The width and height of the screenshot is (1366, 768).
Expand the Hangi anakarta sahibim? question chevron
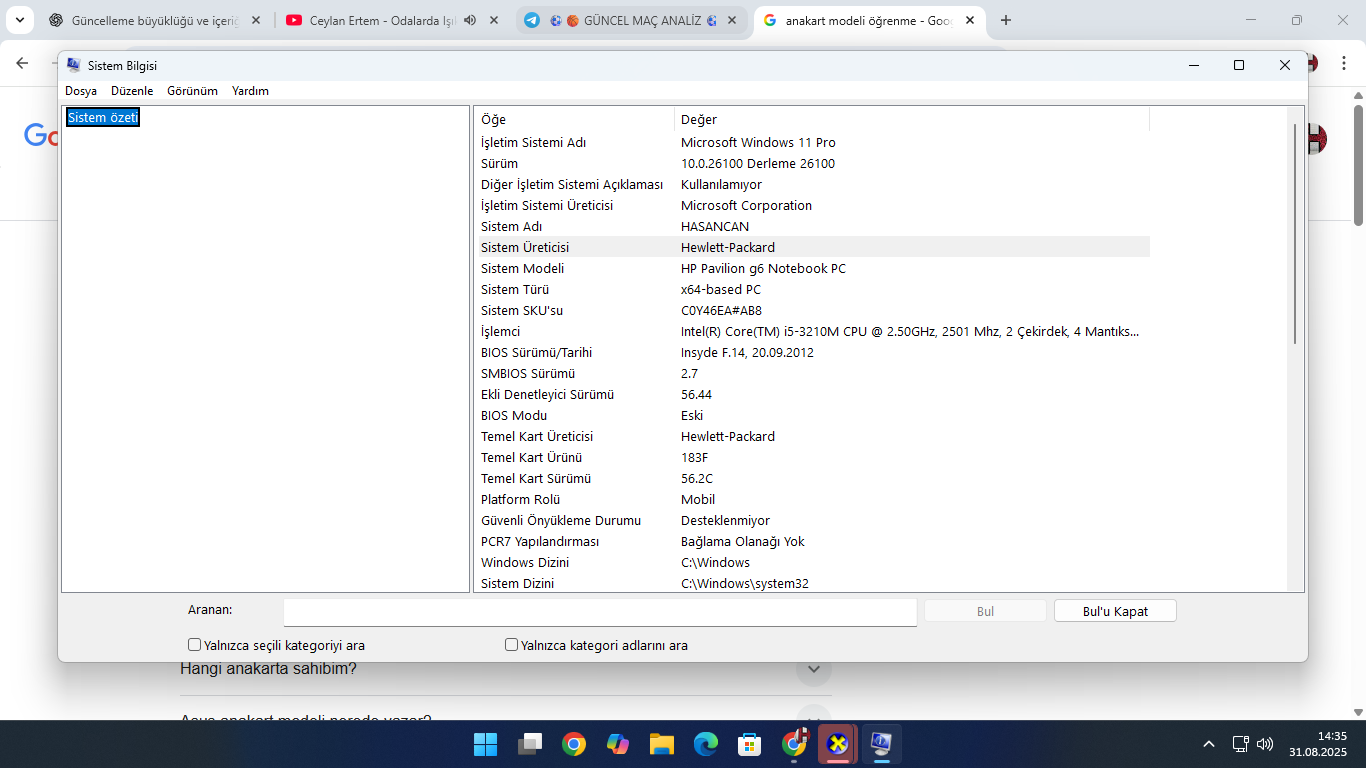tap(814, 669)
